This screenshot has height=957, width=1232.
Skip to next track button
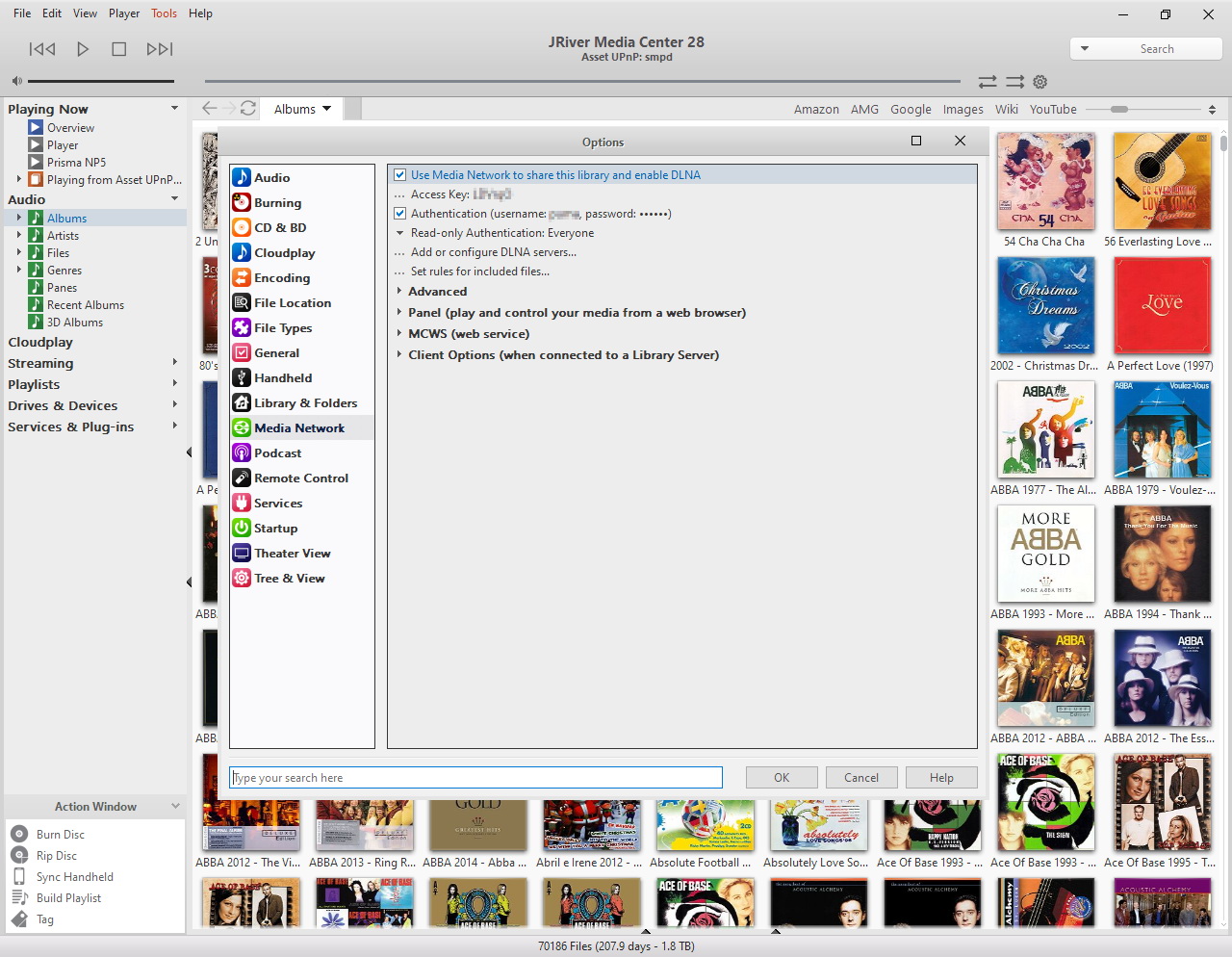click(160, 49)
